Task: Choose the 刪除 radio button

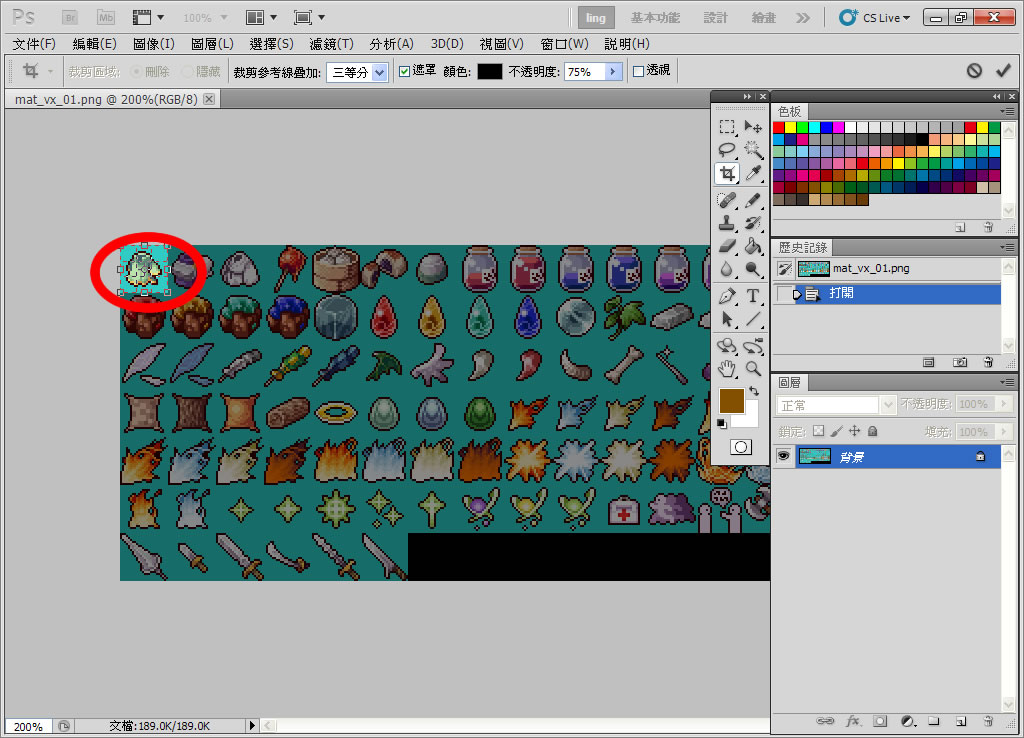Action: click(136, 71)
